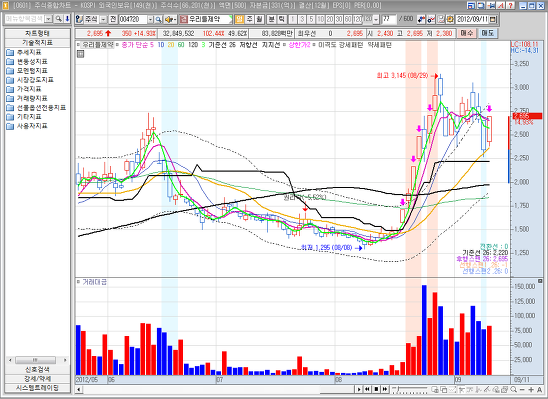Open the menu search dropdown arrow

49,19
